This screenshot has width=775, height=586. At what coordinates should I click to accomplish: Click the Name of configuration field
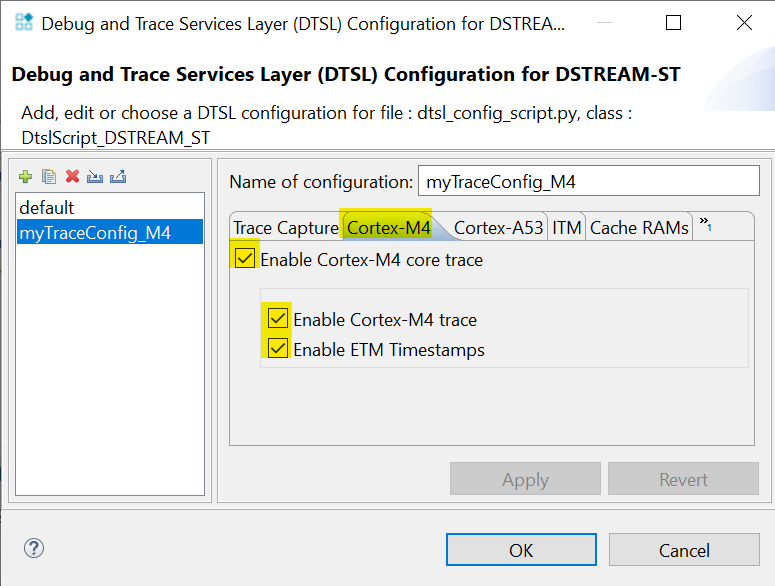[589, 181]
